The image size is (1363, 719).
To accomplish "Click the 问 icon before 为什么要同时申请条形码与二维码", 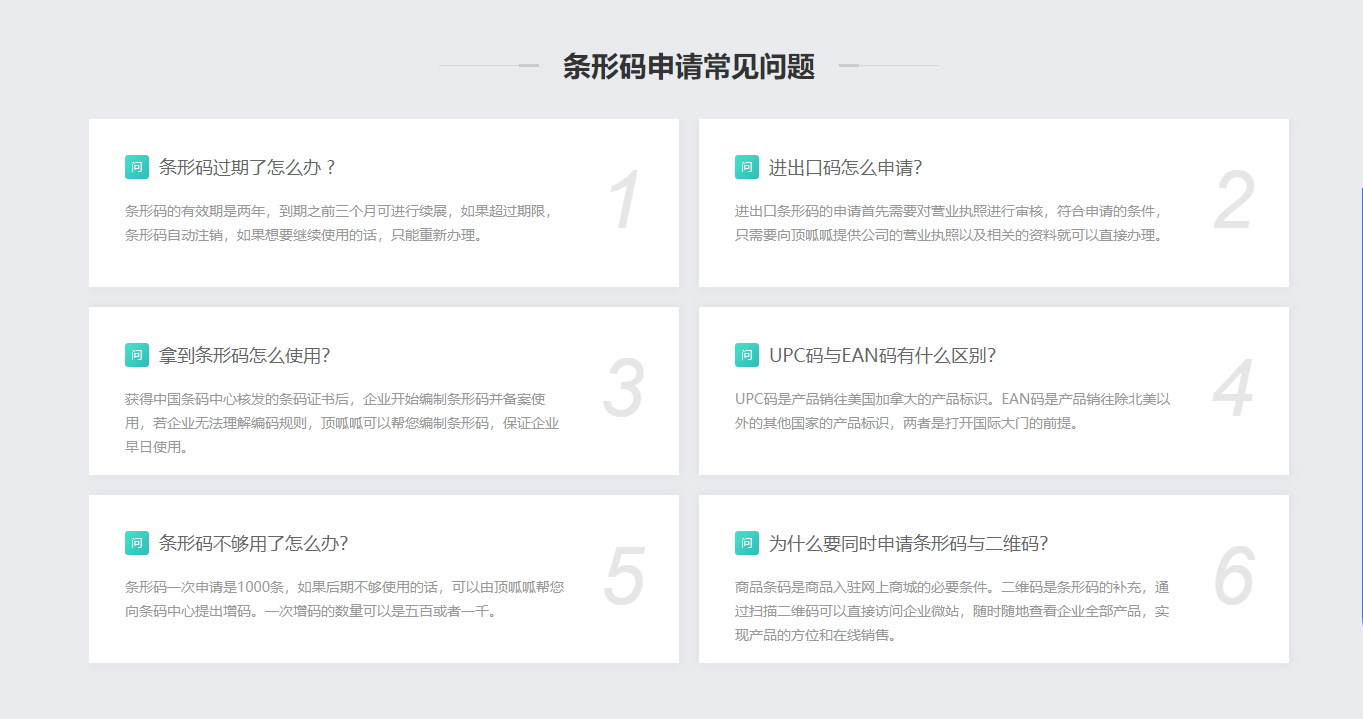I will pyautogui.click(x=747, y=543).
